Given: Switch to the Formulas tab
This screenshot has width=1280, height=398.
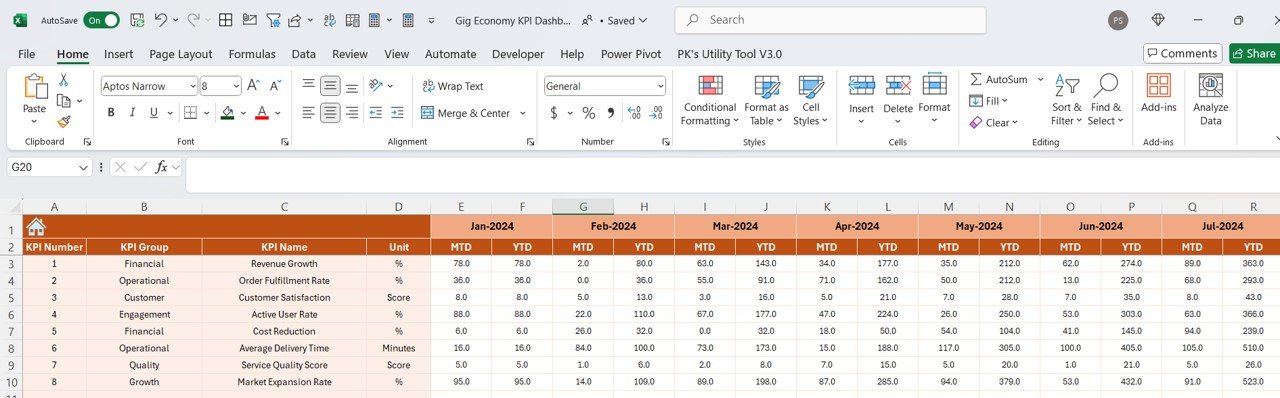Looking at the screenshot, I should point(252,54).
